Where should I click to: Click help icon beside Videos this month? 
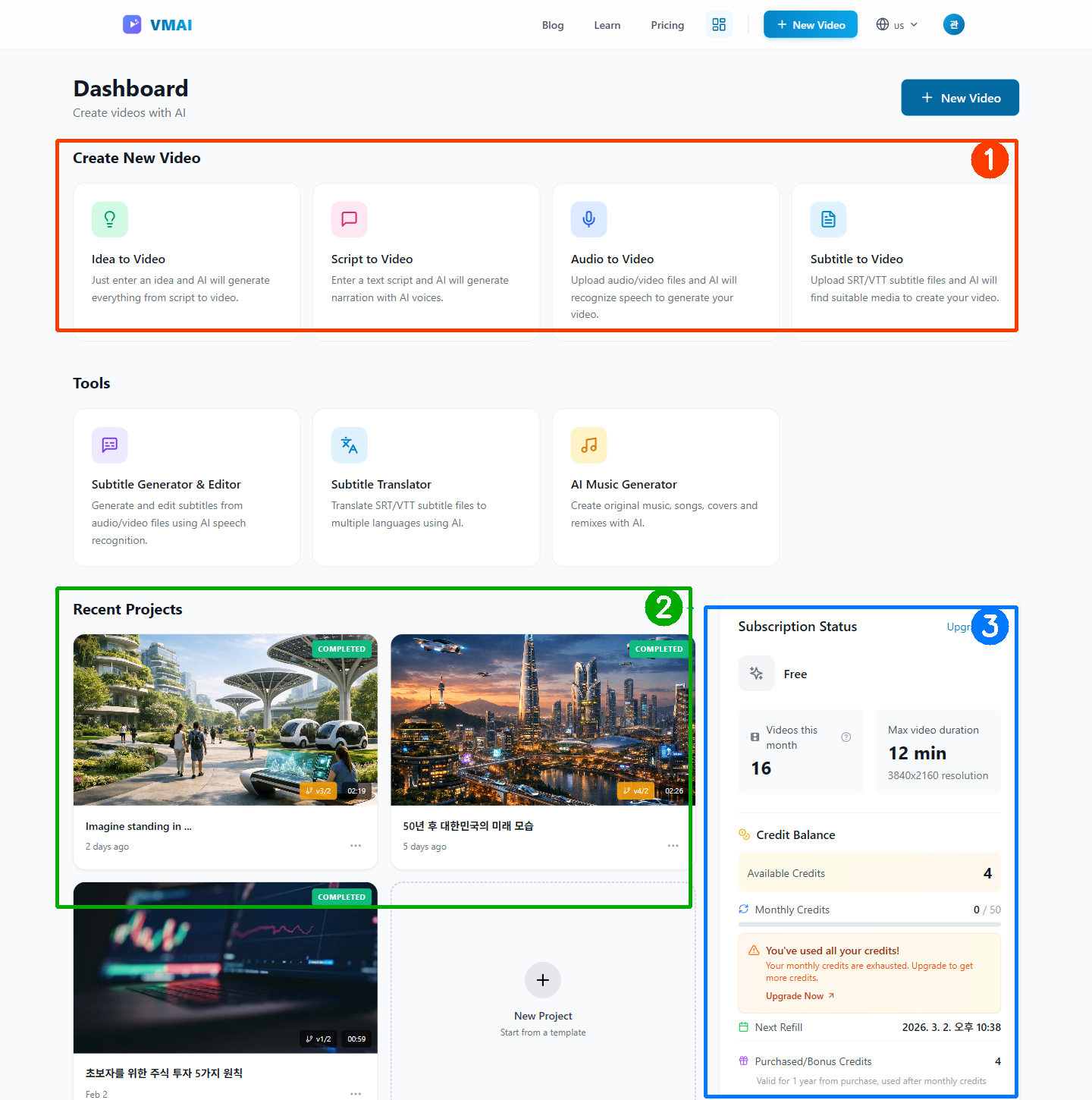pyautogui.click(x=846, y=737)
